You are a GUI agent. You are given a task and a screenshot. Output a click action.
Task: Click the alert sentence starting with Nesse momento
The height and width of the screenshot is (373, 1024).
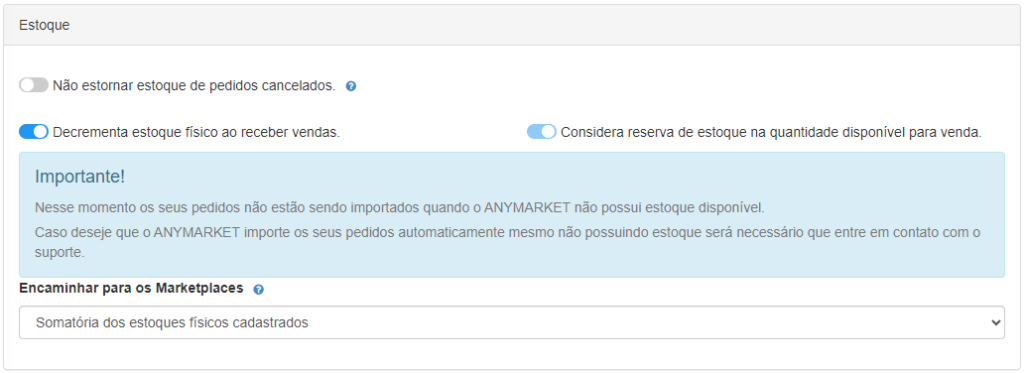pyautogui.click(x=399, y=208)
